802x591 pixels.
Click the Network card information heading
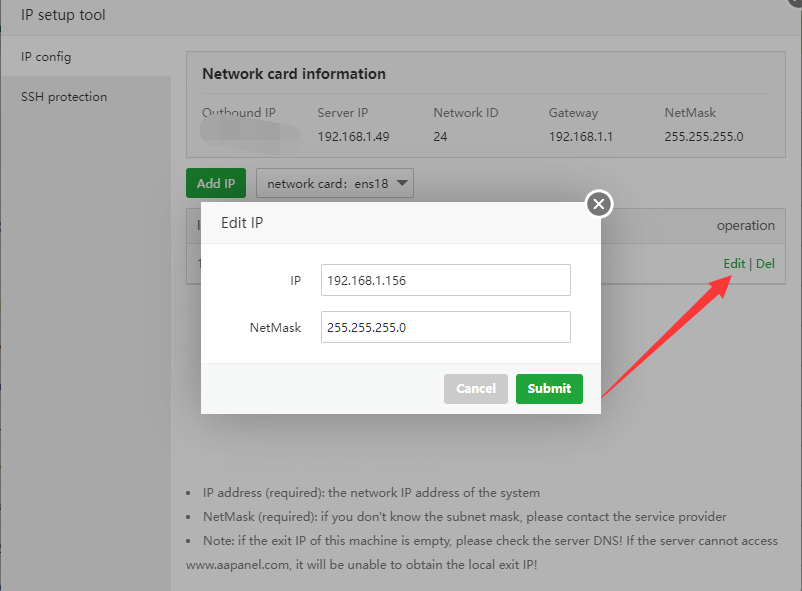294,74
